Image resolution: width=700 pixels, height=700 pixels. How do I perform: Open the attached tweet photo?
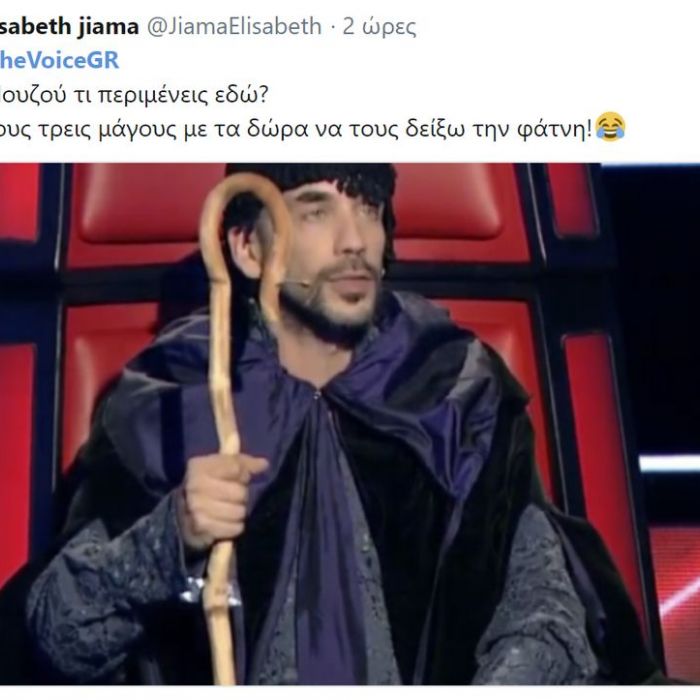point(350,424)
